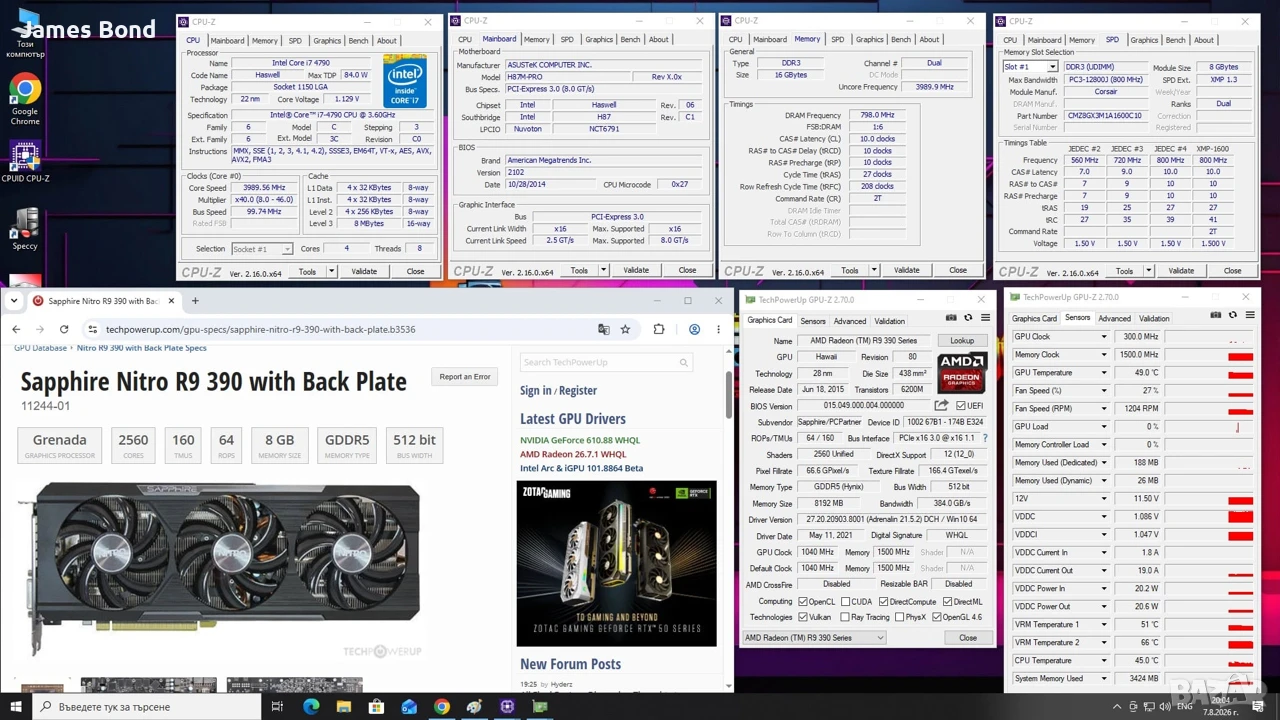Expand the GPU Clock sensor dropdown
This screenshot has width=1280, height=720.
tap(1104, 337)
